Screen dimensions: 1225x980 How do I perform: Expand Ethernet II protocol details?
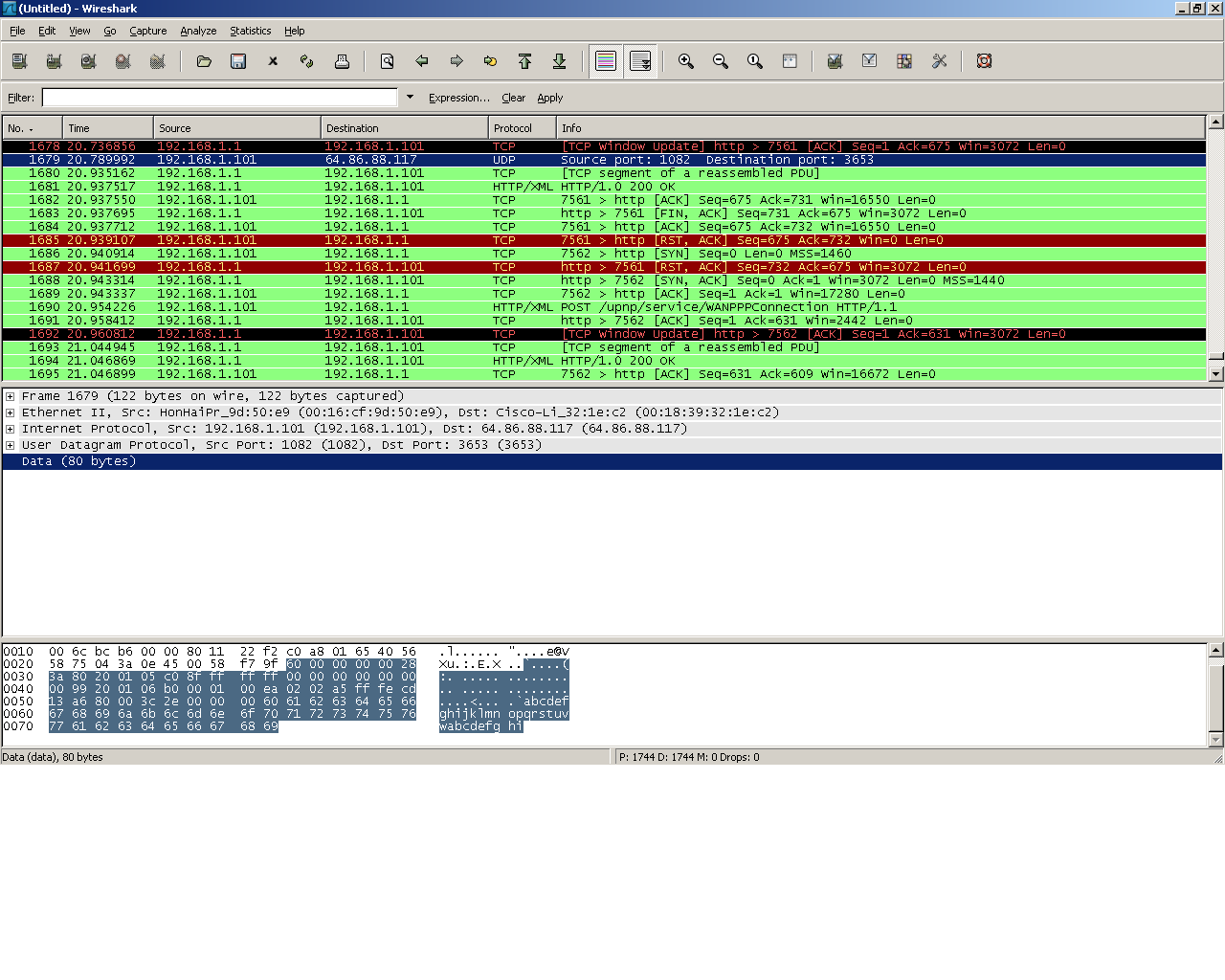(9, 412)
